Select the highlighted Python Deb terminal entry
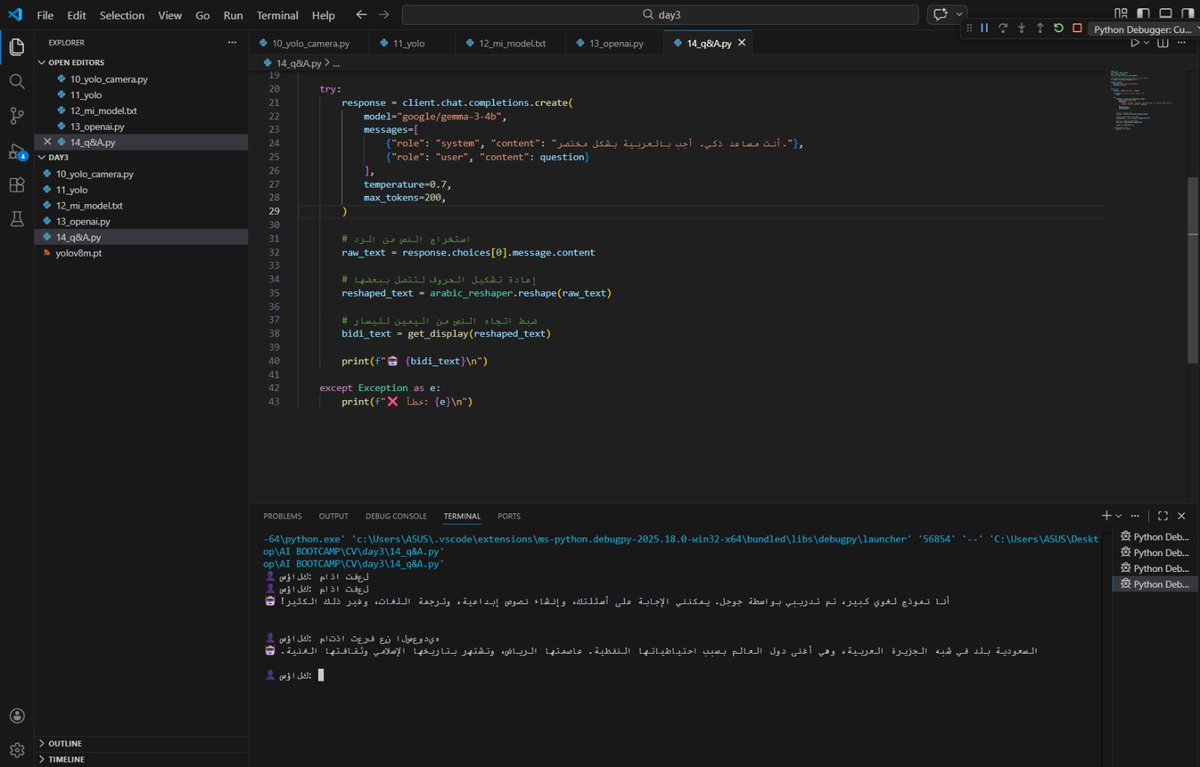The height and width of the screenshot is (767, 1200). 1156,584
